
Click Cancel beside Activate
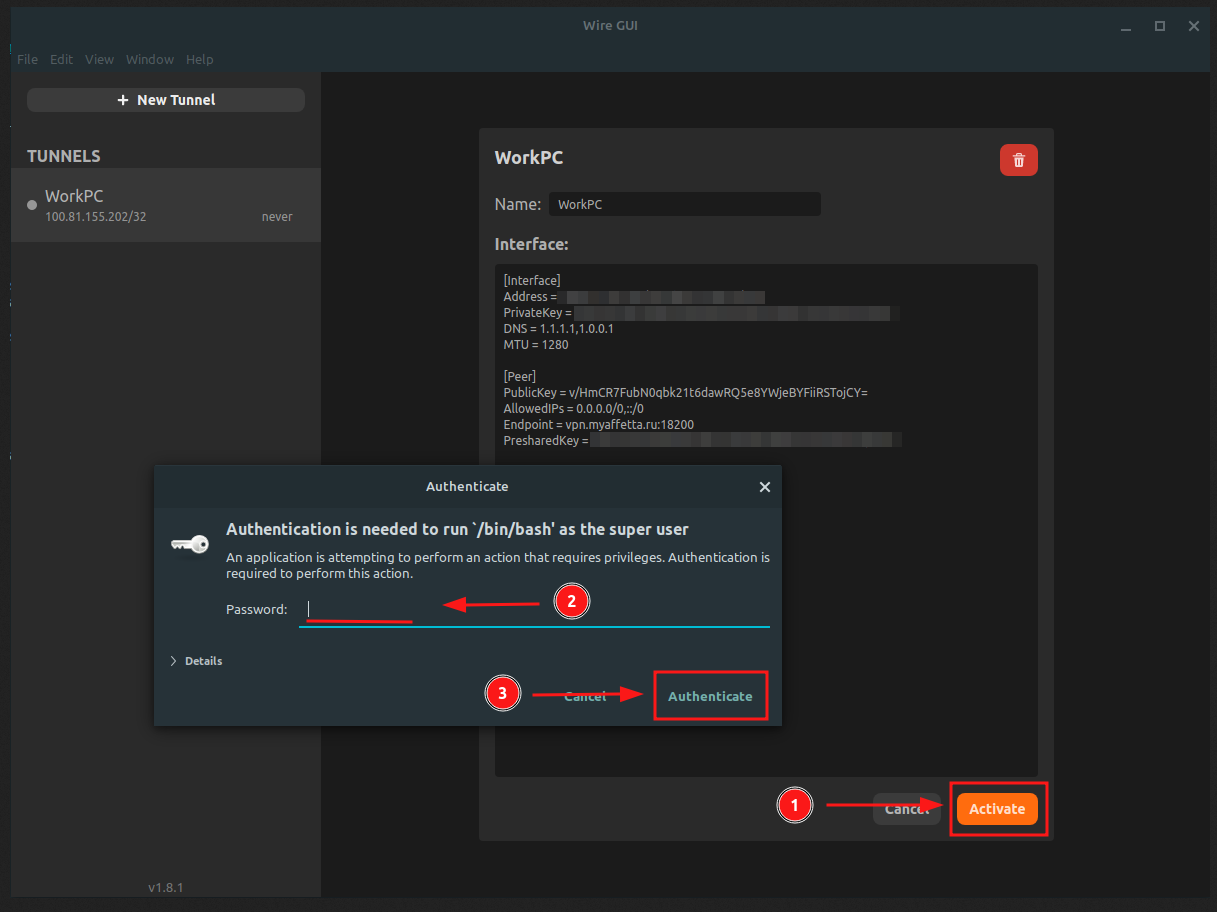[906, 808]
